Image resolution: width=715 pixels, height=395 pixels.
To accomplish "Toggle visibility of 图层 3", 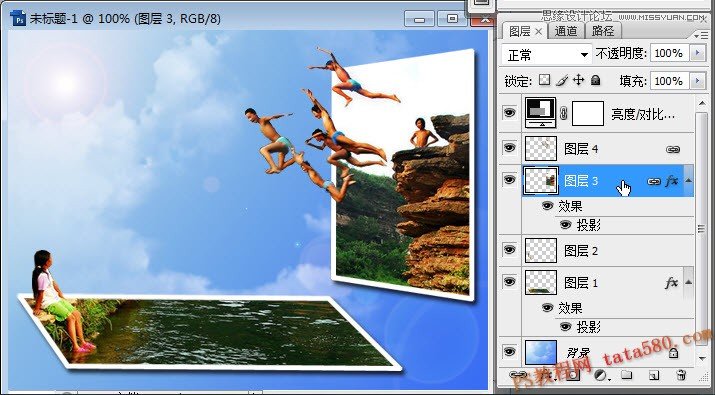I will pyautogui.click(x=509, y=180).
